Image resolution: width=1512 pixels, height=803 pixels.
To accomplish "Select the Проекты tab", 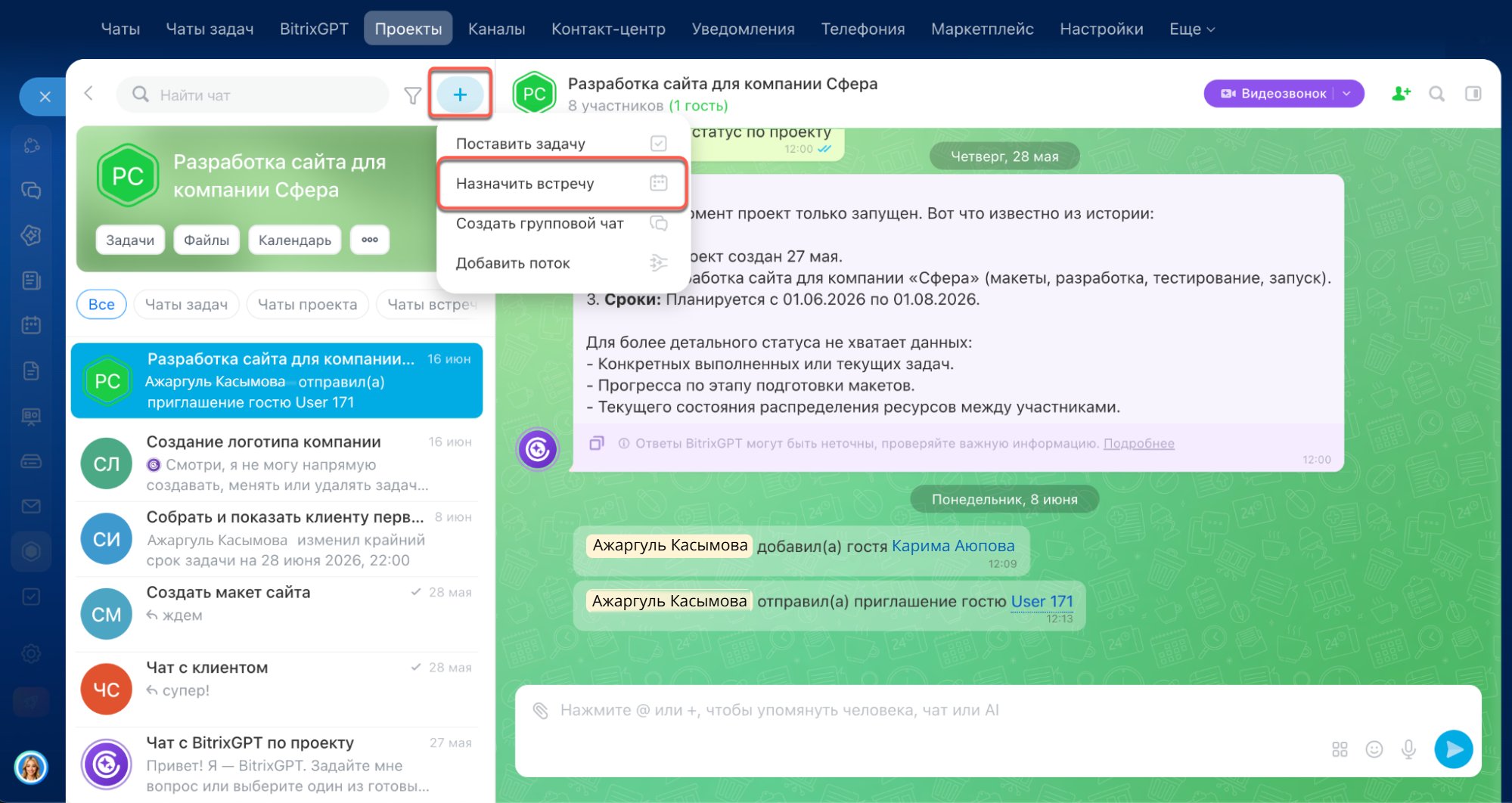I will click(408, 29).
